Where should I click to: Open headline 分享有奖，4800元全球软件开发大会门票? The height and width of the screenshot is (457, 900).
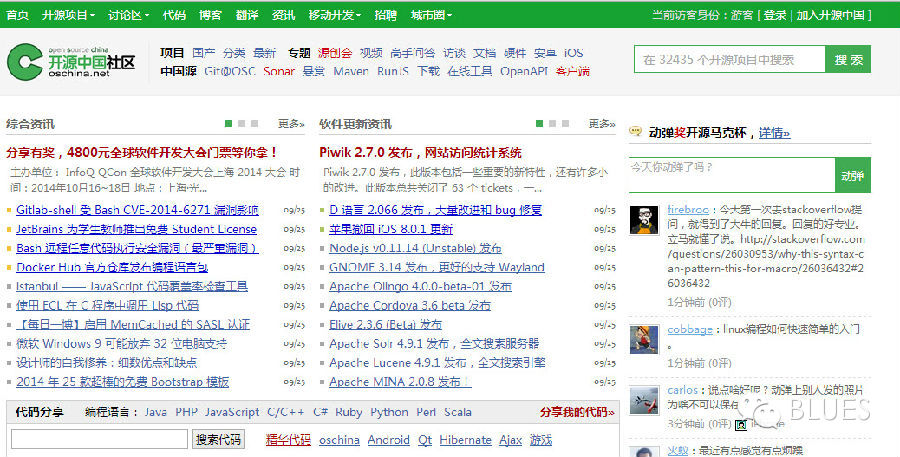pos(142,153)
